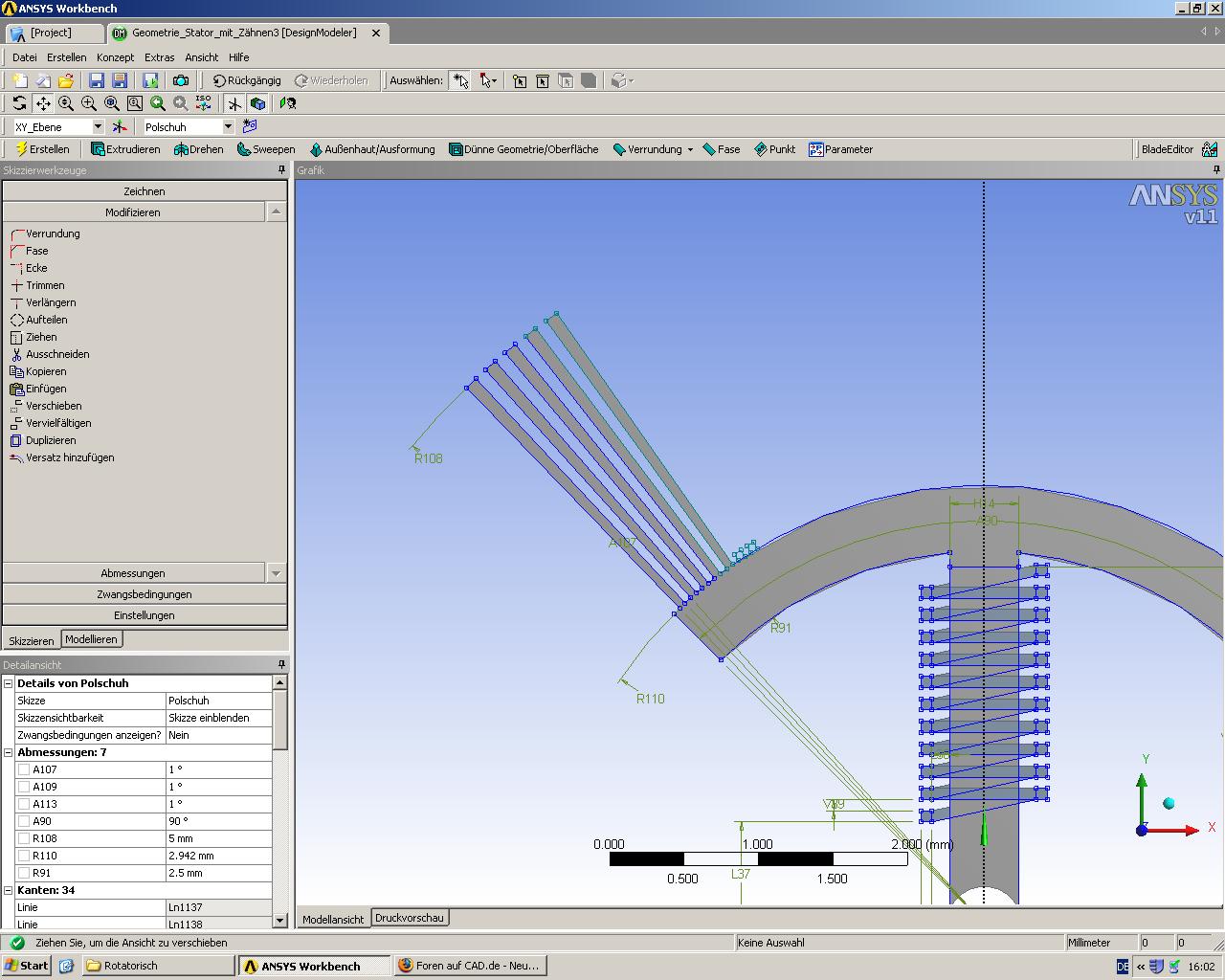This screenshot has height=980, width=1225.
Task: Choose the New Selection cursor icon
Action: point(460,81)
